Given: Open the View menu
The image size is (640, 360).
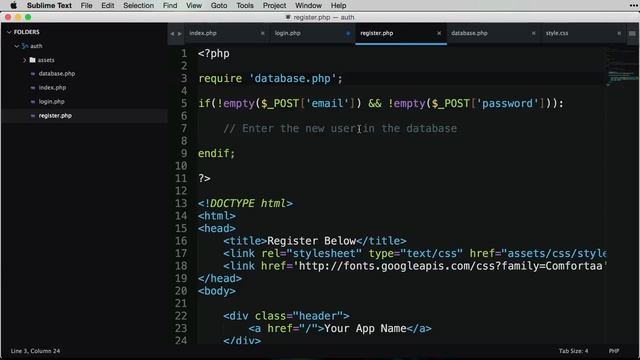Looking at the screenshot, I should (x=194, y=5).
